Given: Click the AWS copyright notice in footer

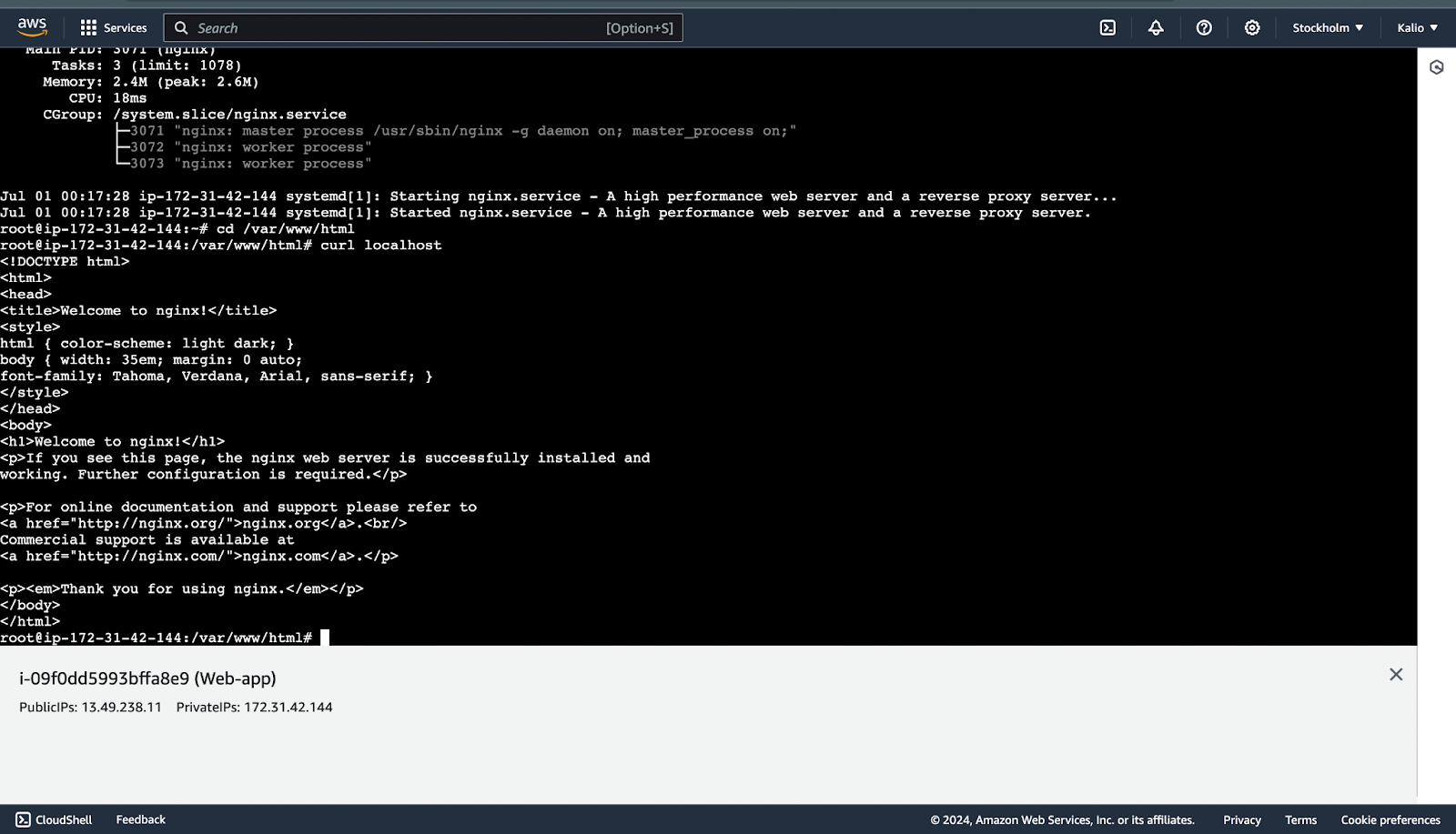Looking at the screenshot, I should coord(1062,819).
